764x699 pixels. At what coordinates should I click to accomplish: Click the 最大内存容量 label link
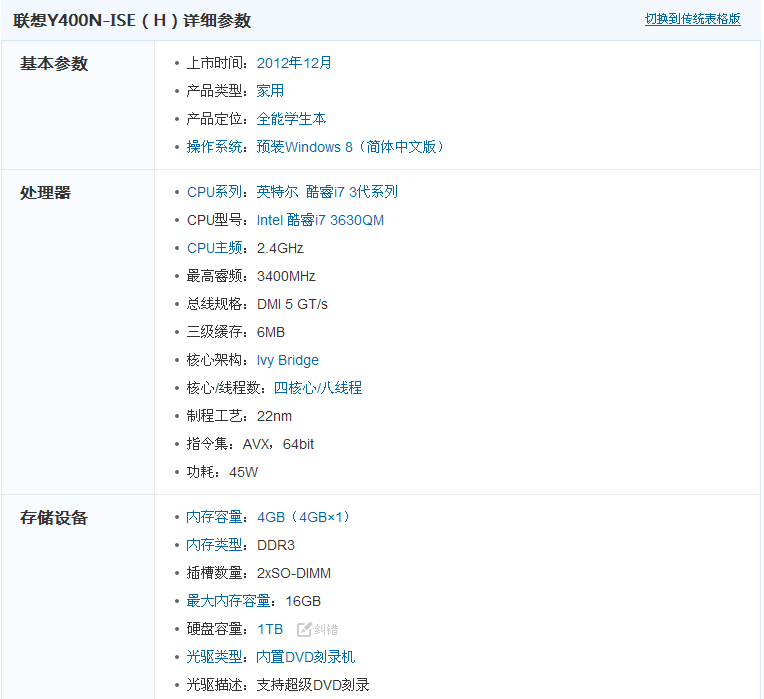tap(228, 601)
